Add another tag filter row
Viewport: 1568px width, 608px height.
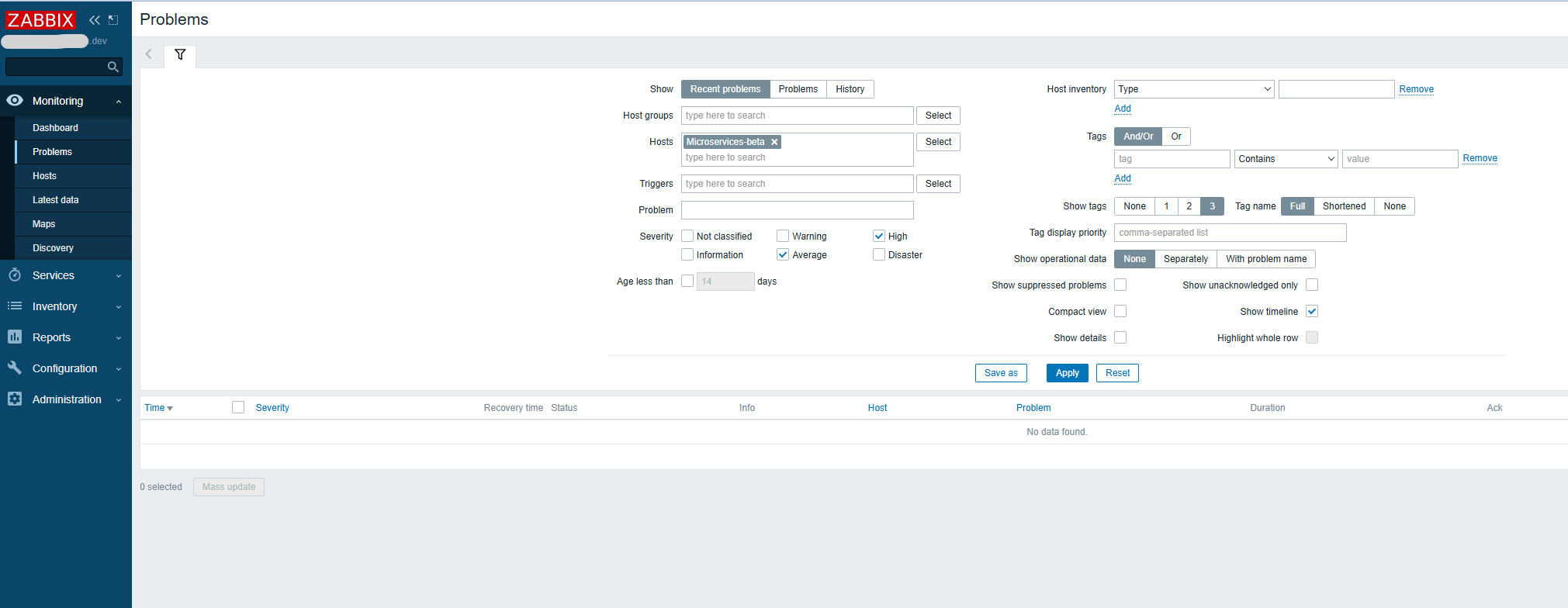coord(1123,178)
